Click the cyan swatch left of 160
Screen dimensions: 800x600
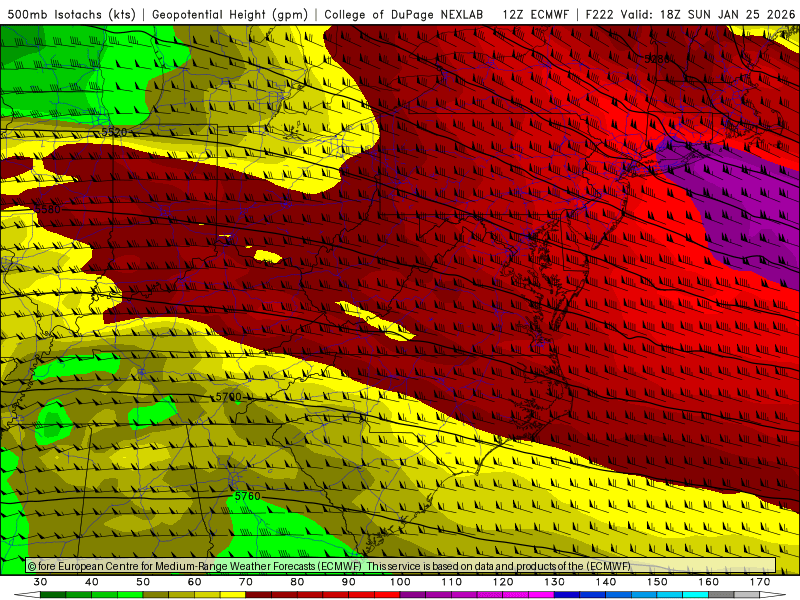tap(695, 595)
